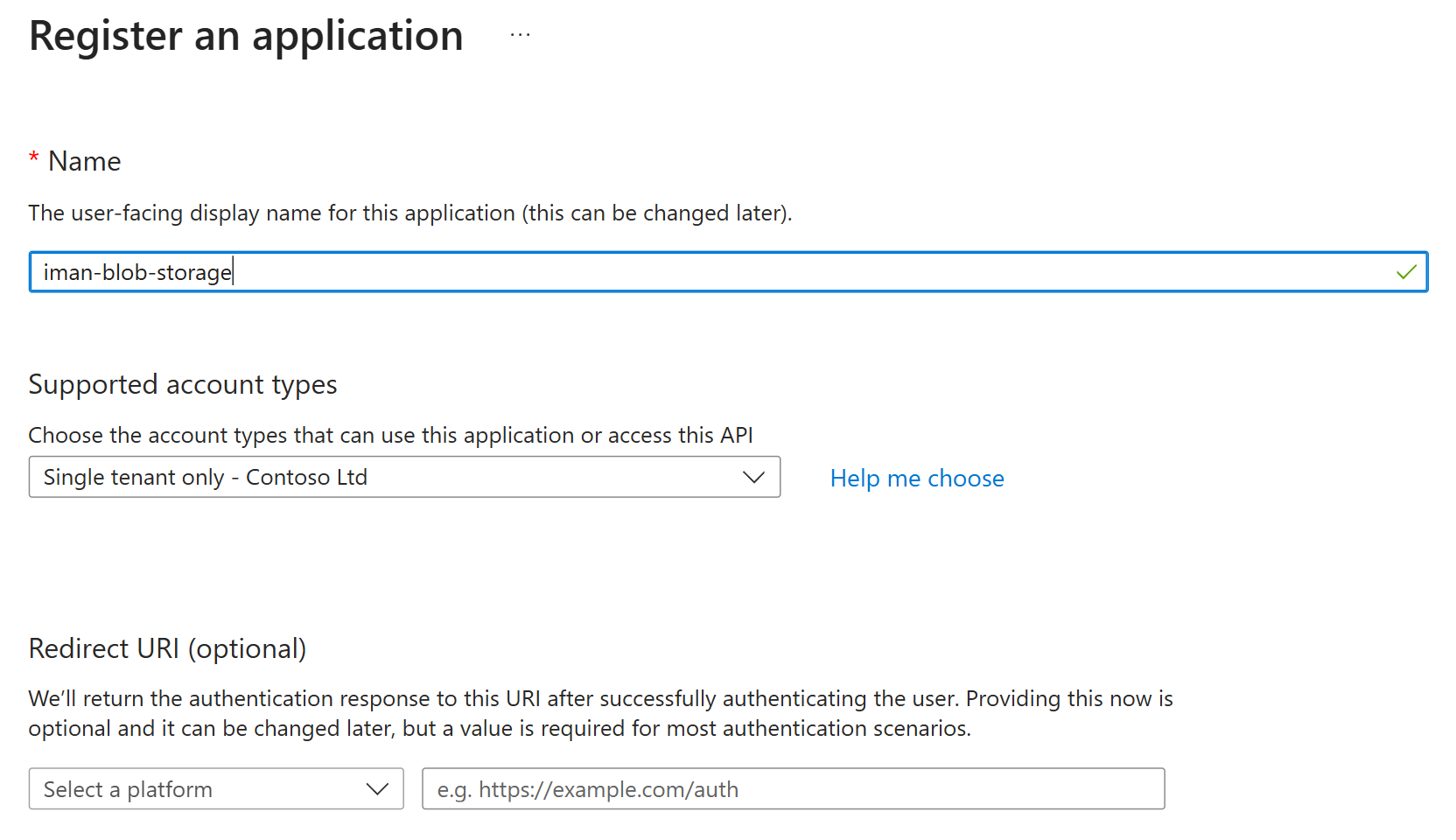
Task: Open the Supported account types dropdown
Action: (x=404, y=477)
